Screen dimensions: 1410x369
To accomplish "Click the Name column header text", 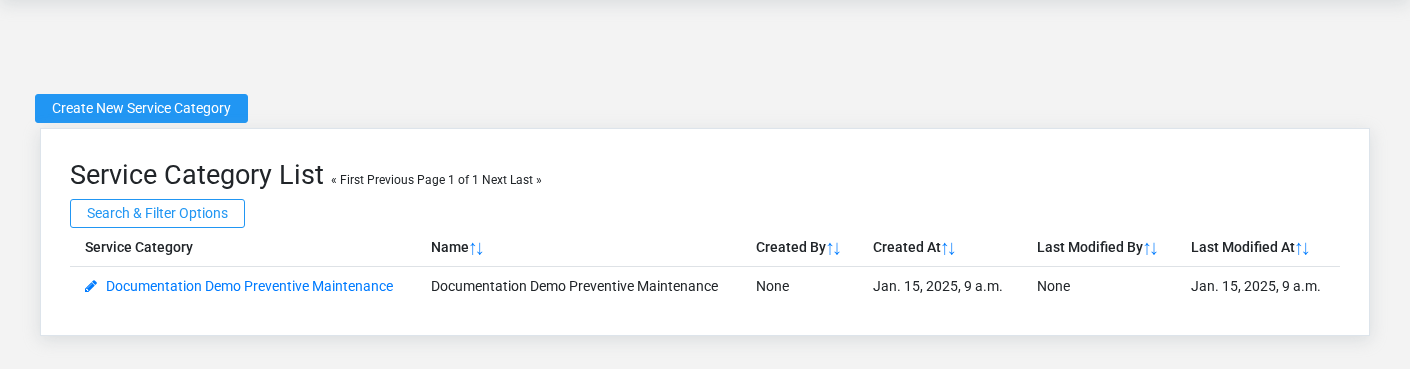I will click(x=450, y=247).
